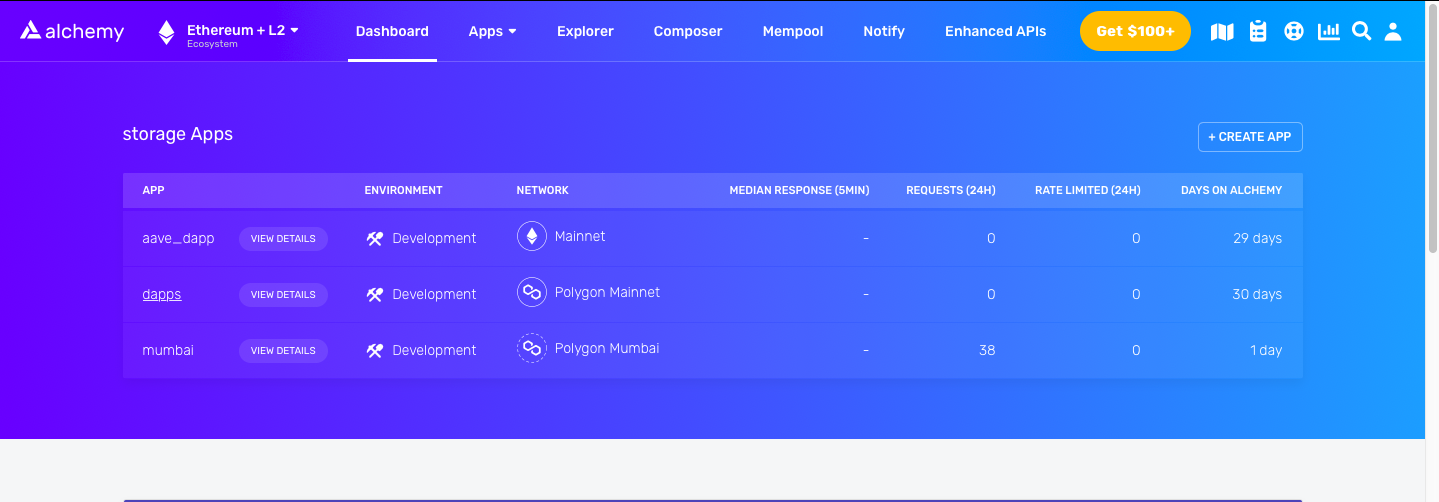Click the APP column header
The image size is (1439, 502).
click(153, 190)
